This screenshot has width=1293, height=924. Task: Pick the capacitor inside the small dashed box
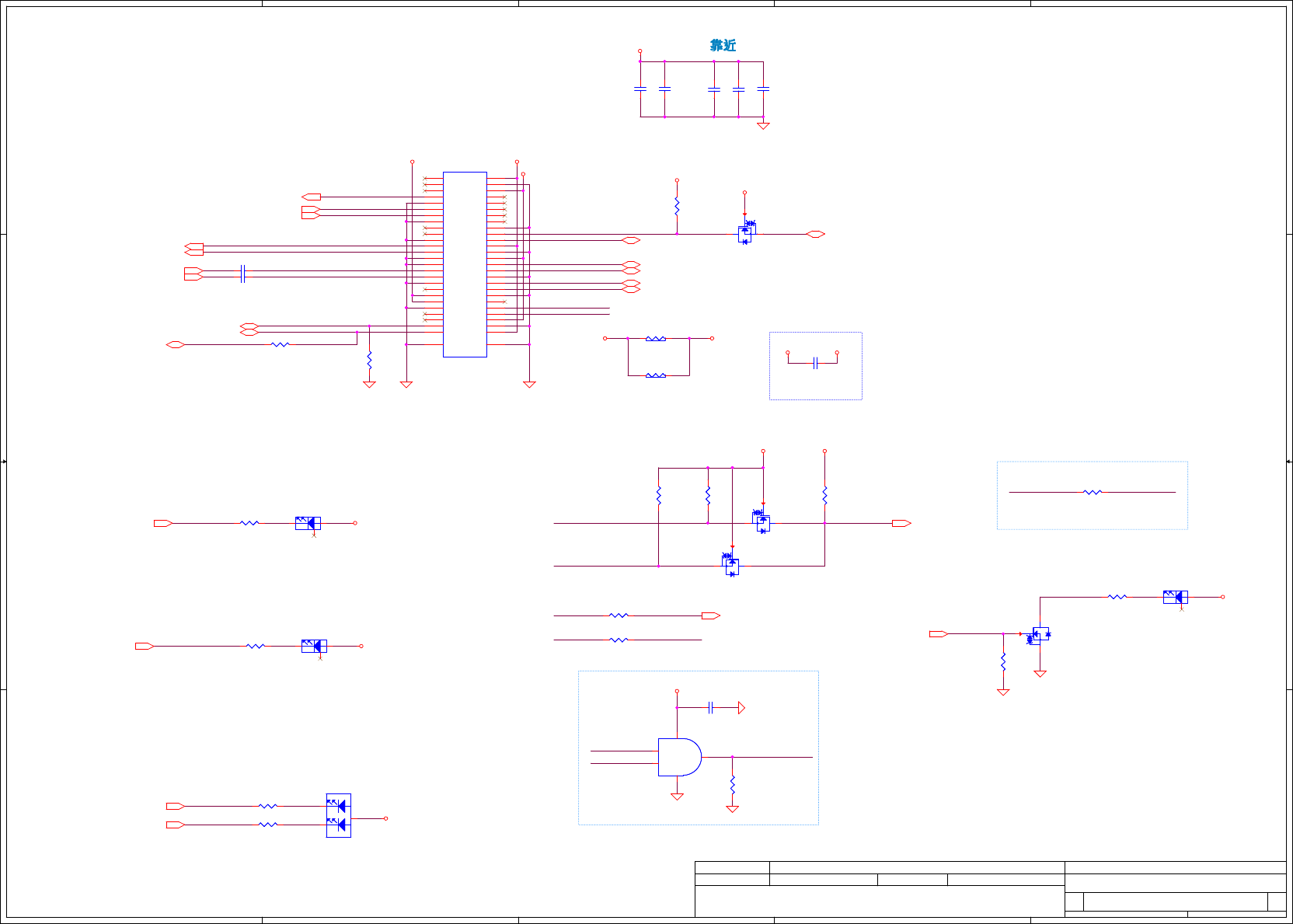[x=815, y=363]
